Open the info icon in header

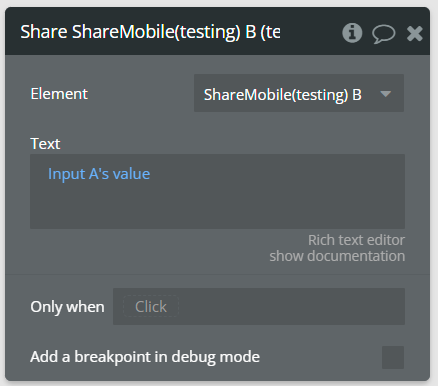352,33
